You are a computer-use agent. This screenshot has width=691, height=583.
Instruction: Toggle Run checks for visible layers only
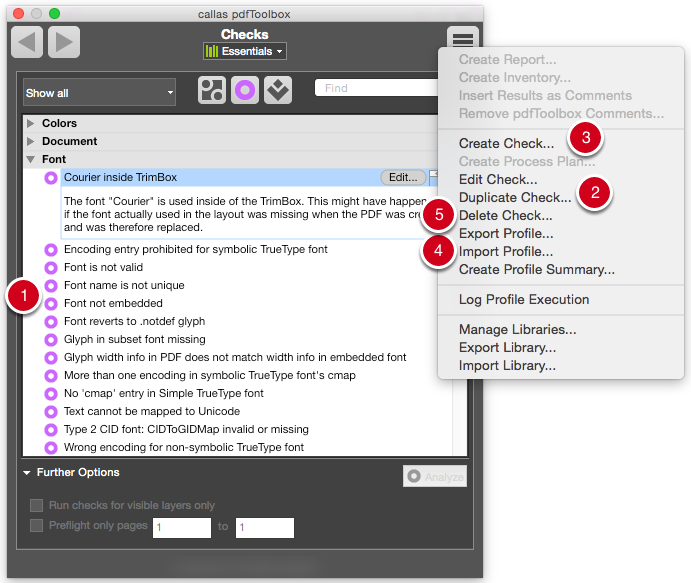[x=37, y=505]
